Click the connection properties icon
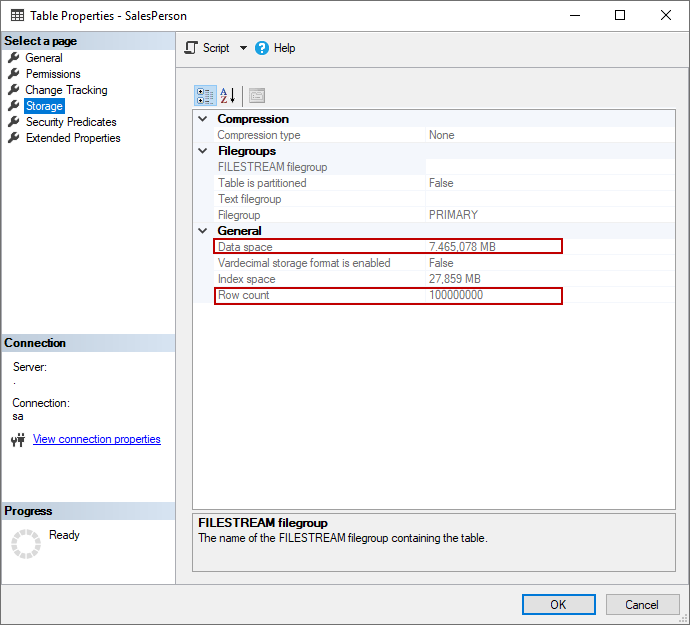The height and width of the screenshot is (625, 690). click(17, 440)
